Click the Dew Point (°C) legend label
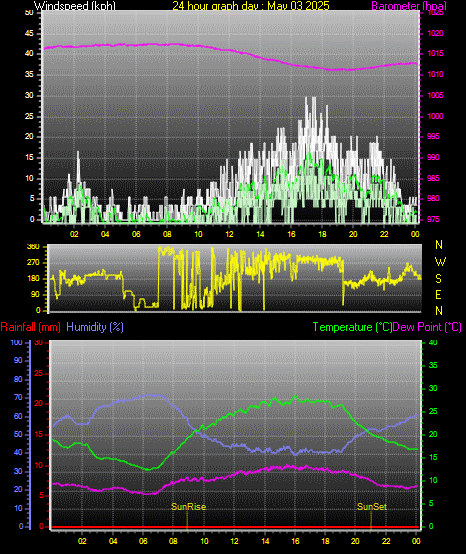 point(427,327)
